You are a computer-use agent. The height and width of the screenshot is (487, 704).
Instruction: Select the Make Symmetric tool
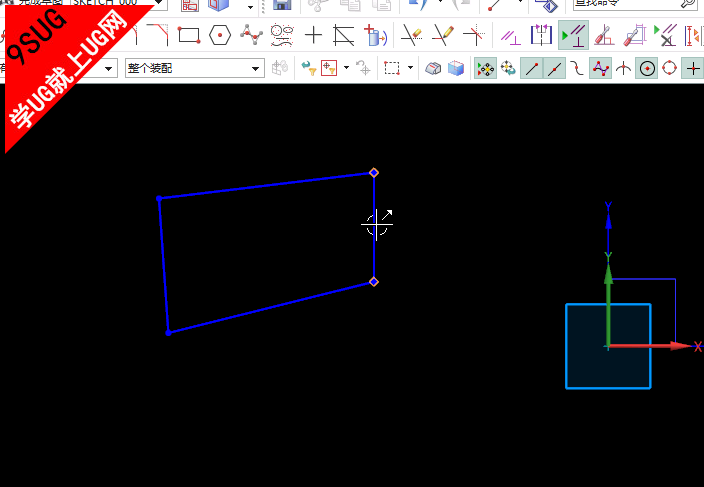[x=541, y=35]
